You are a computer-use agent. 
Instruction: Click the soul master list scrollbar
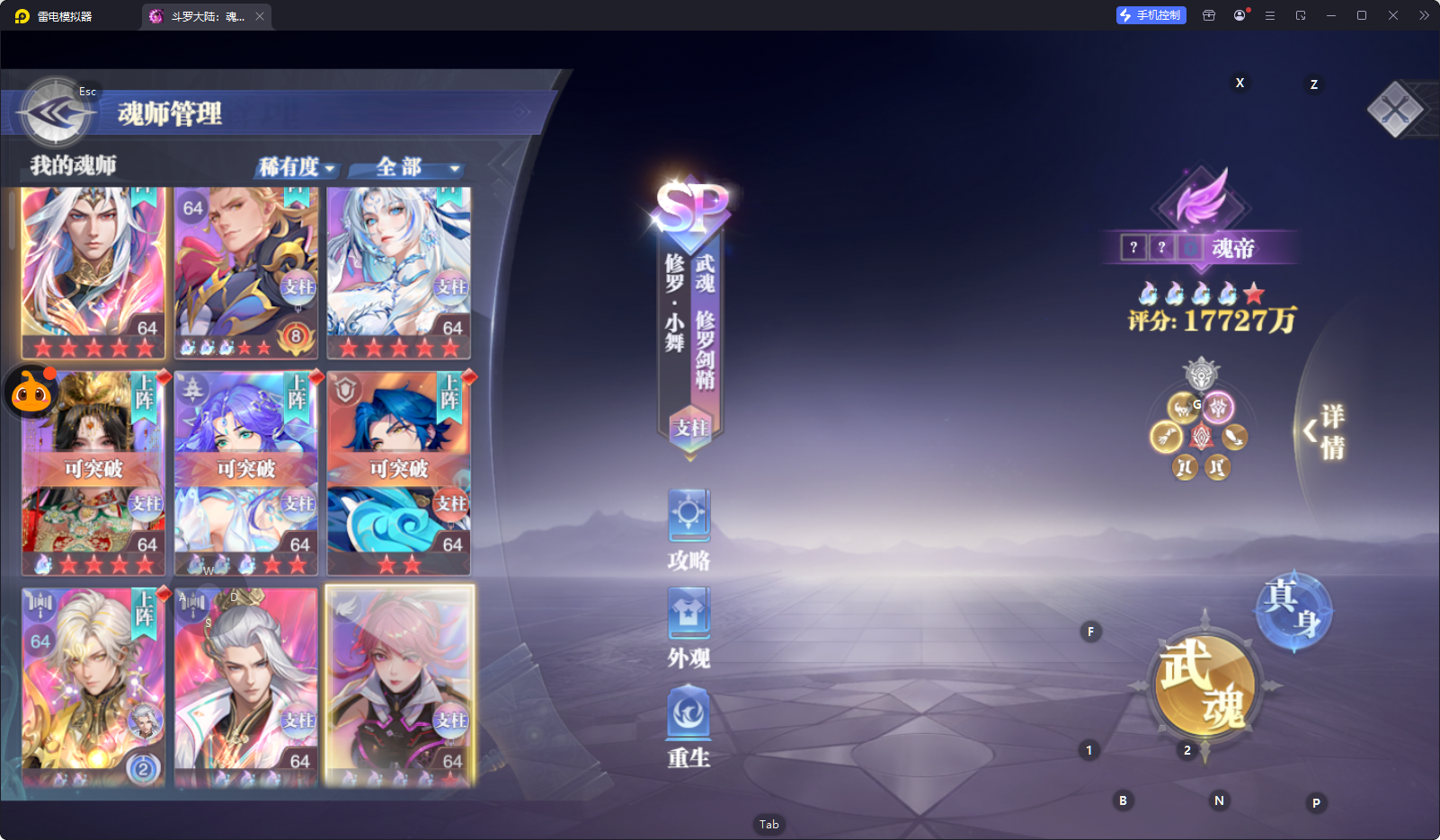click(12, 220)
